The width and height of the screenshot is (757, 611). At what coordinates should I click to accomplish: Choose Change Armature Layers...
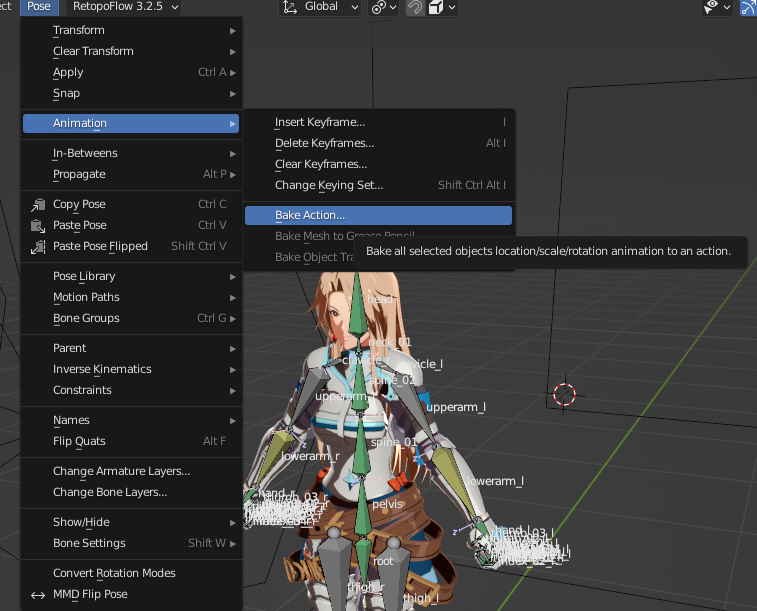tap(131, 471)
